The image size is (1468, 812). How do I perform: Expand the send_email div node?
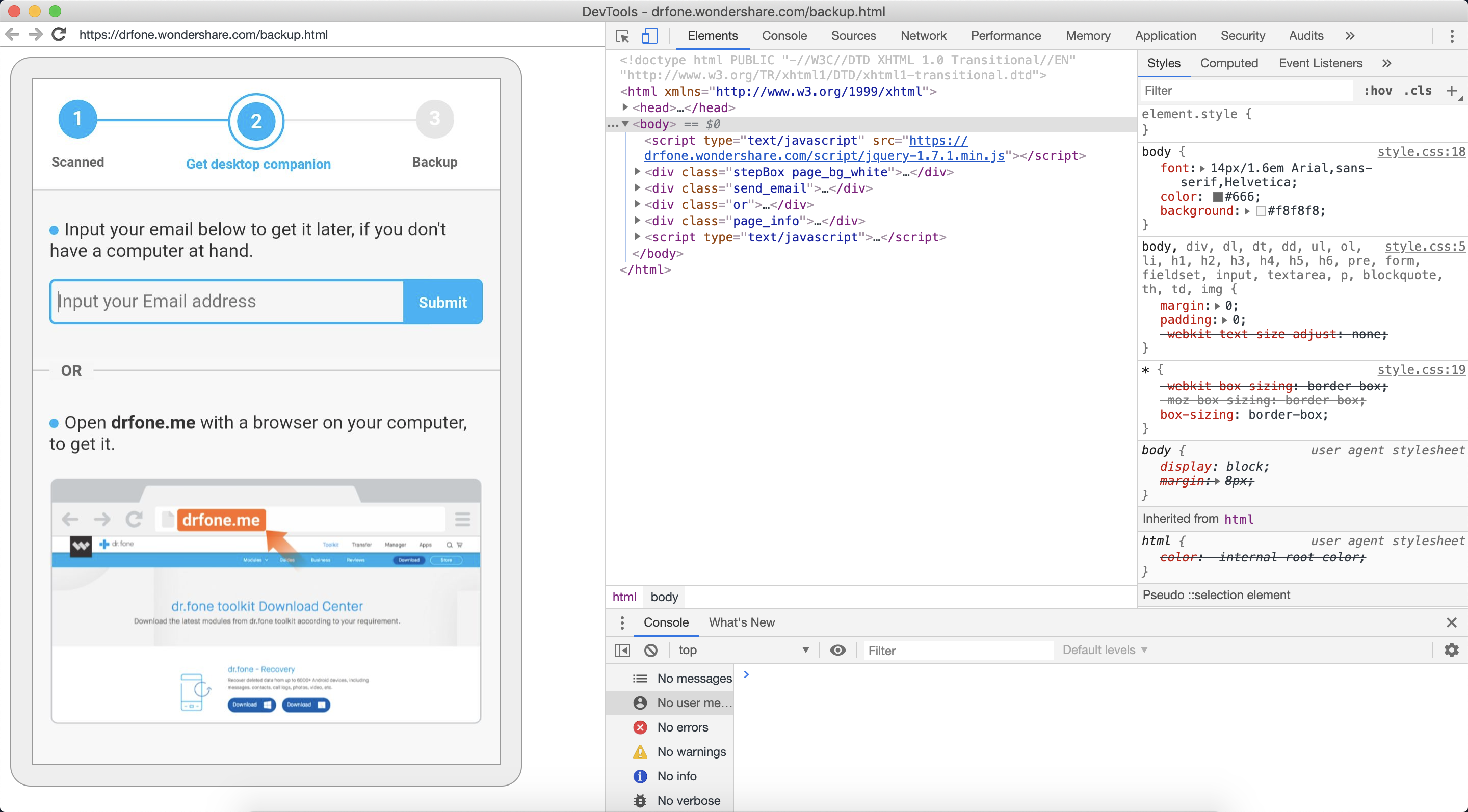[x=638, y=188]
